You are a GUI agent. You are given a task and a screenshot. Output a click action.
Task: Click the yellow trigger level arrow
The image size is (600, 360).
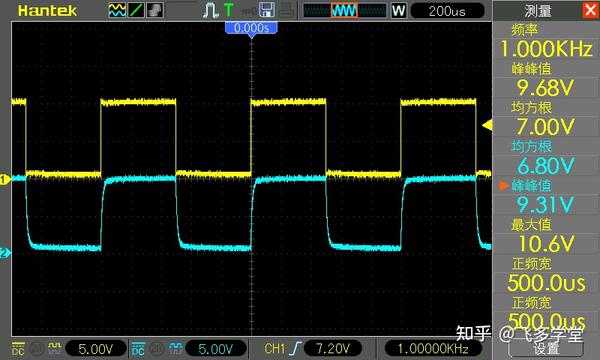[487, 125]
